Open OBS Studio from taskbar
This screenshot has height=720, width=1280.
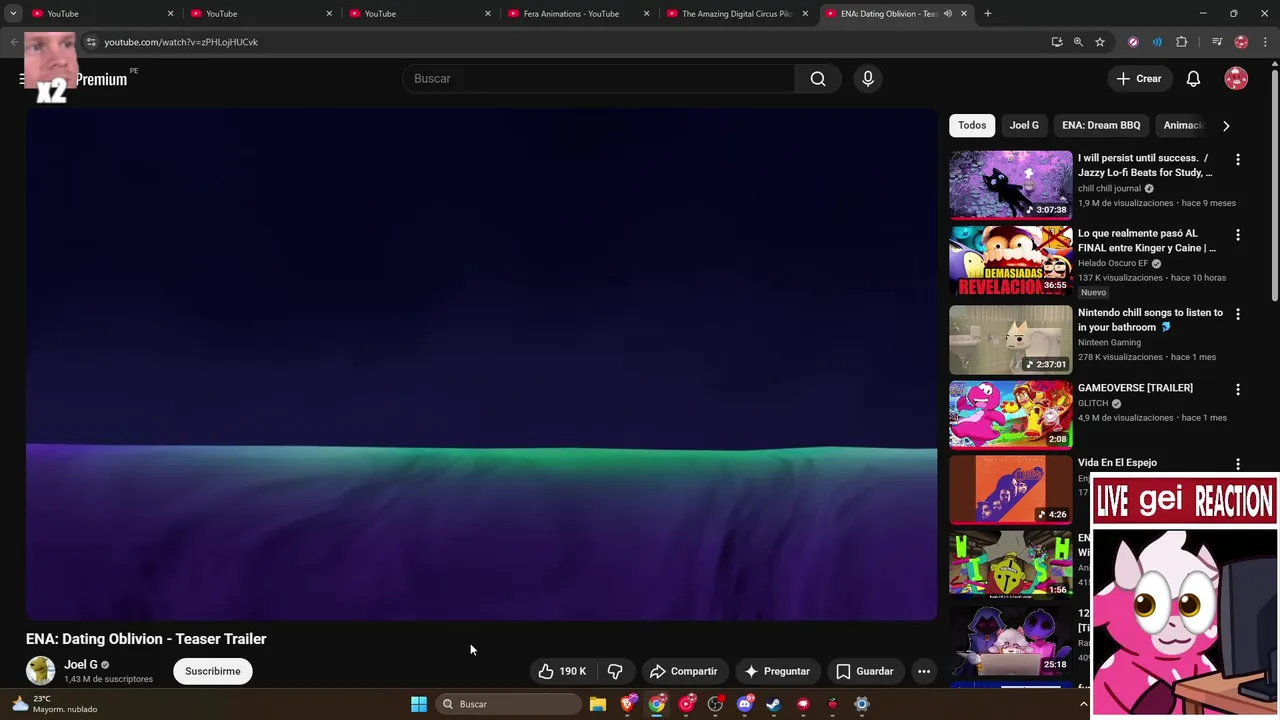click(715, 704)
